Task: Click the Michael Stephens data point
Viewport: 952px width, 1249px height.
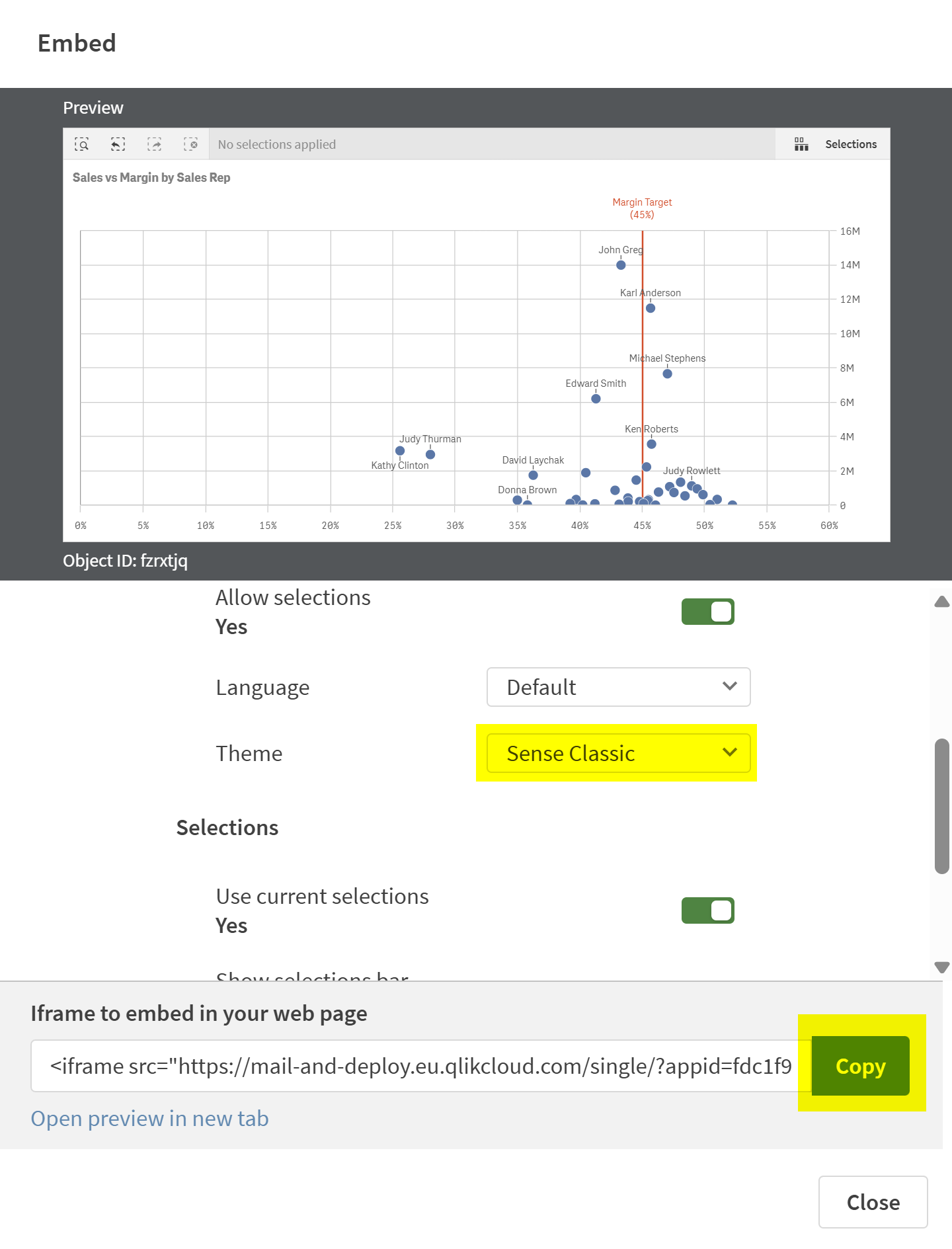Action: (x=668, y=374)
